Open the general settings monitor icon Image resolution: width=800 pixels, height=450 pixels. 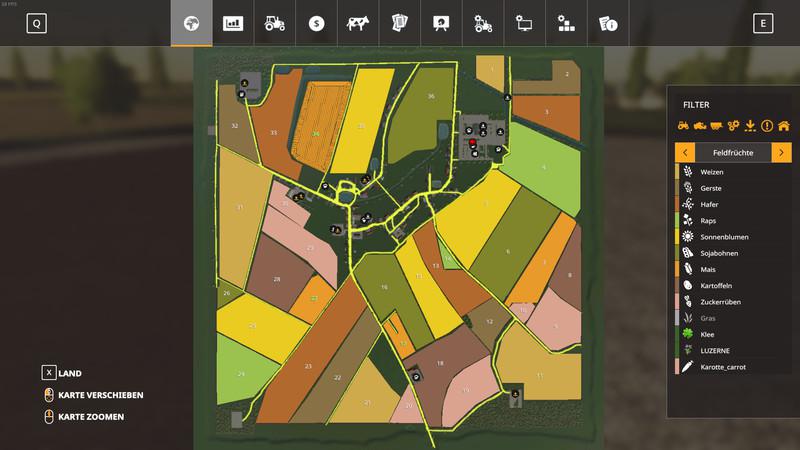(x=524, y=23)
